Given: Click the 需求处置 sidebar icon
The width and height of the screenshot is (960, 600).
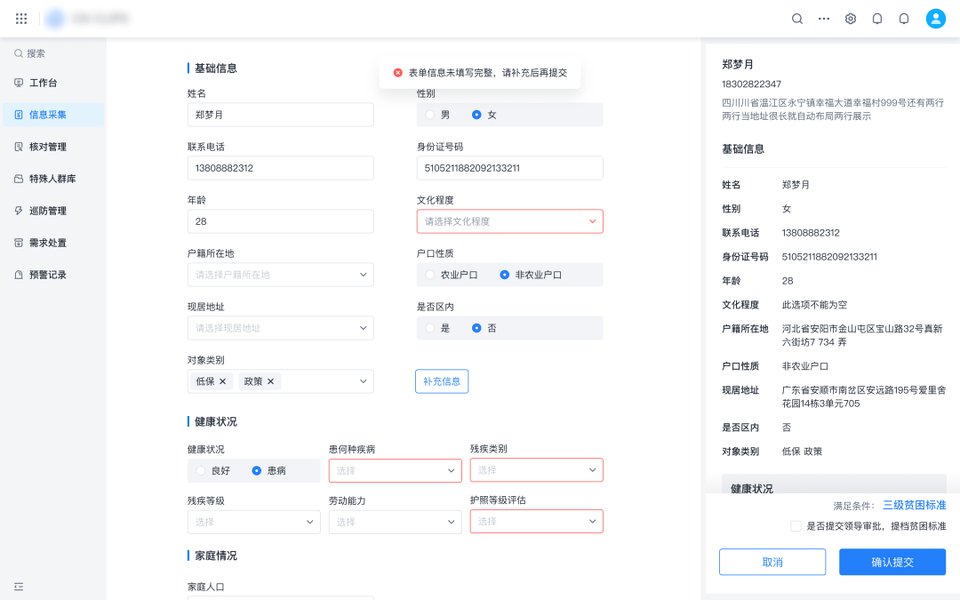Looking at the screenshot, I should 18,242.
